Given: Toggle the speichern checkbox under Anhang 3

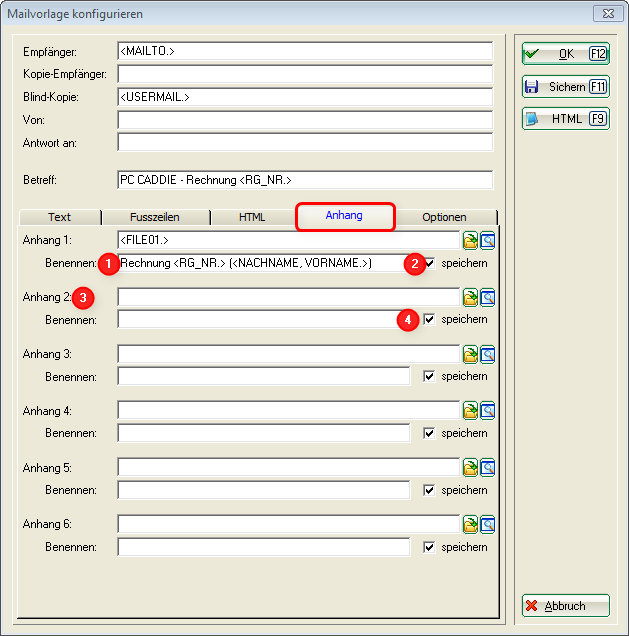Looking at the screenshot, I should (x=430, y=377).
